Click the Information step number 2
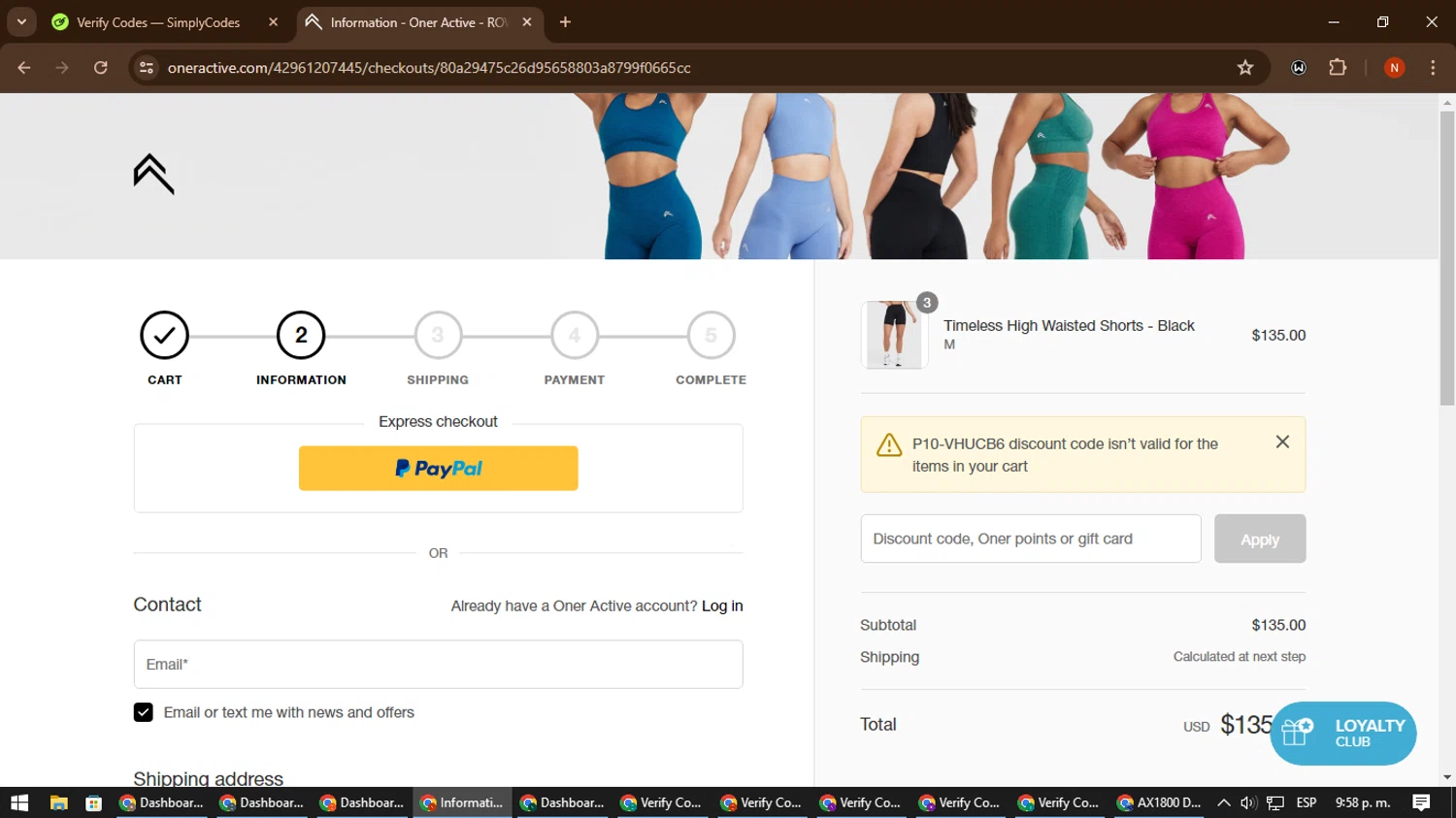The width and height of the screenshot is (1456, 818). coord(301,336)
